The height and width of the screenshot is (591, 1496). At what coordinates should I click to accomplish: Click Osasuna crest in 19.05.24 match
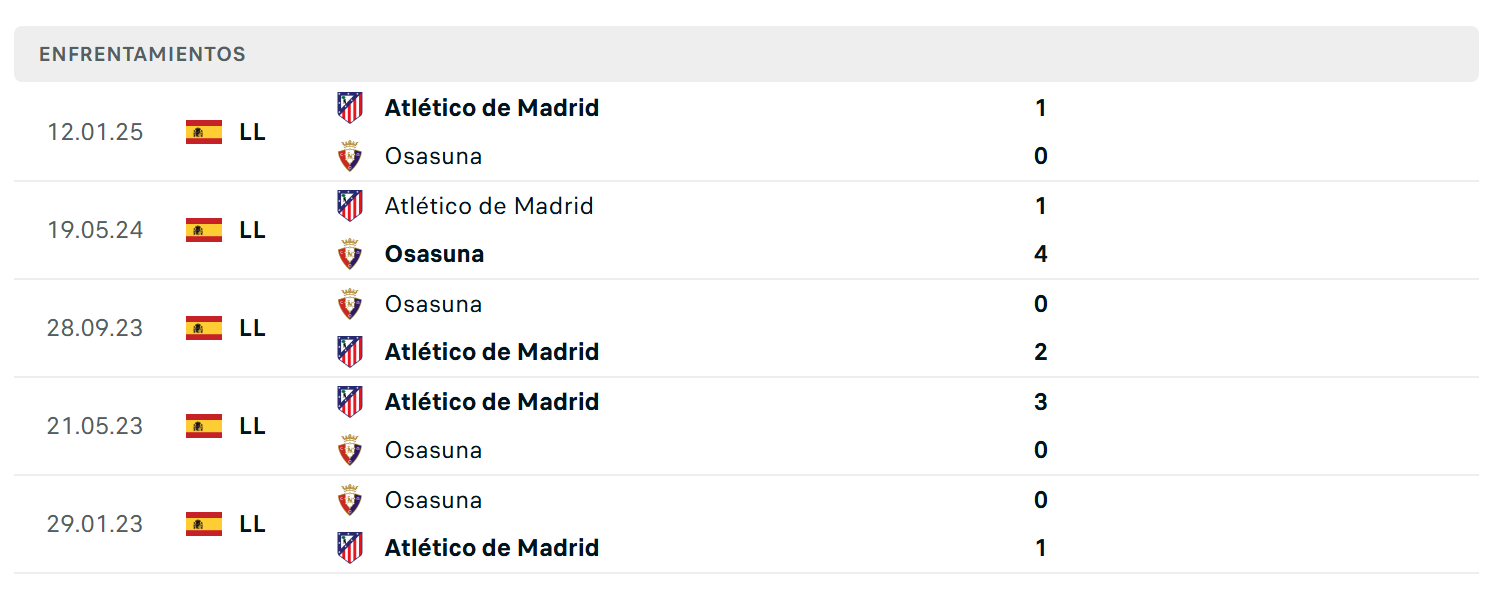(349, 254)
